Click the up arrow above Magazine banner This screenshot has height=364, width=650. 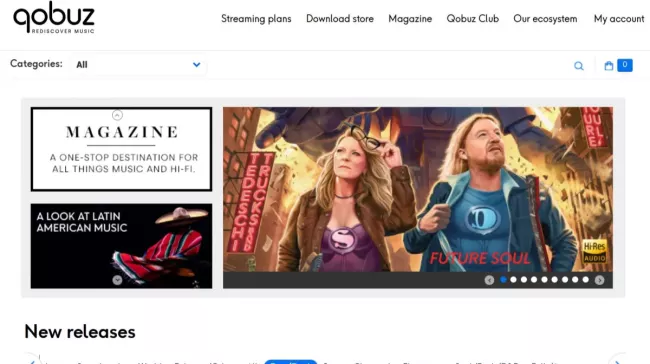(117, 115)
